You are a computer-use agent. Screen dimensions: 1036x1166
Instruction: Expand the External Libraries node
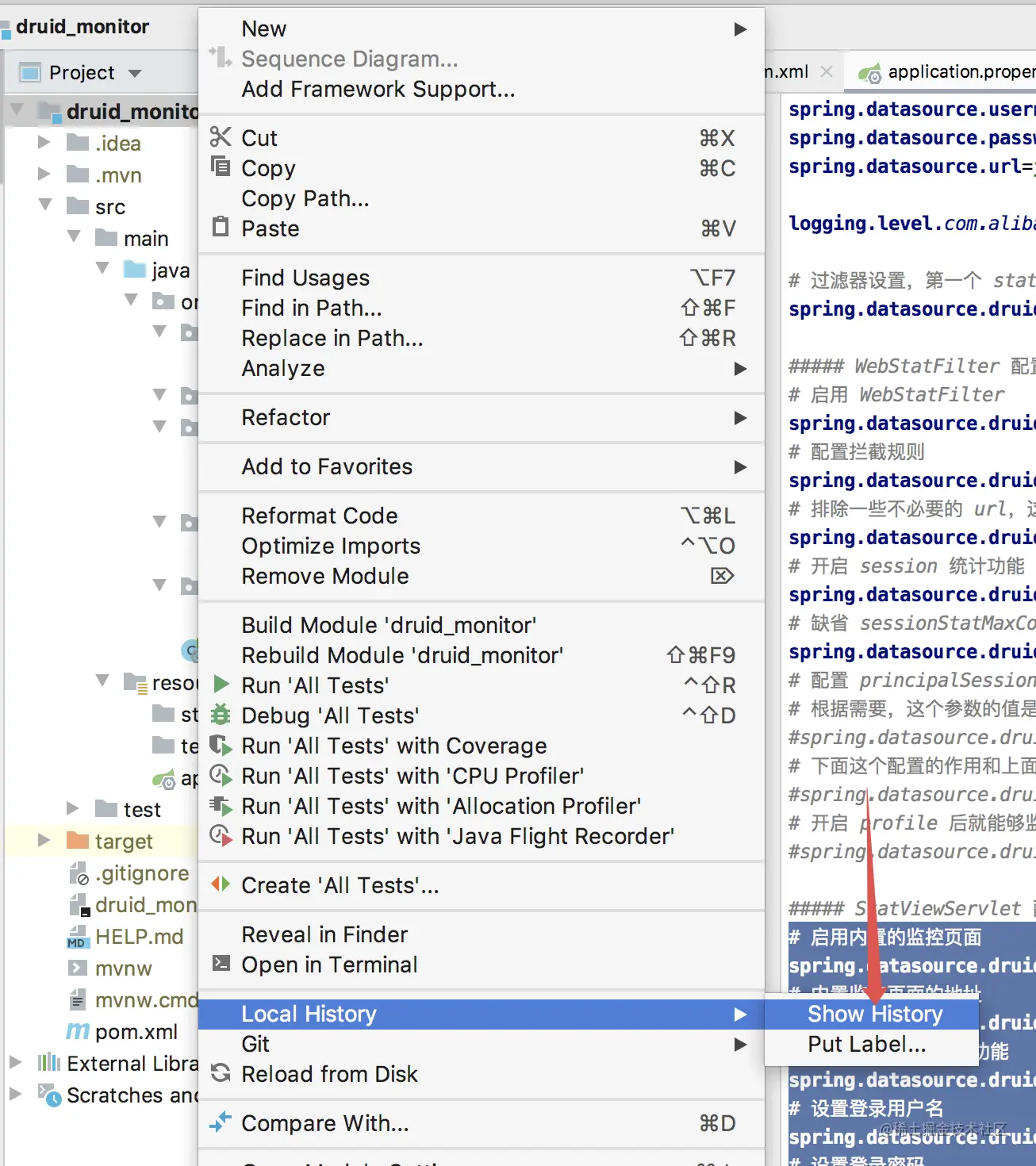pyautogui.click(x=16, y=1062)
